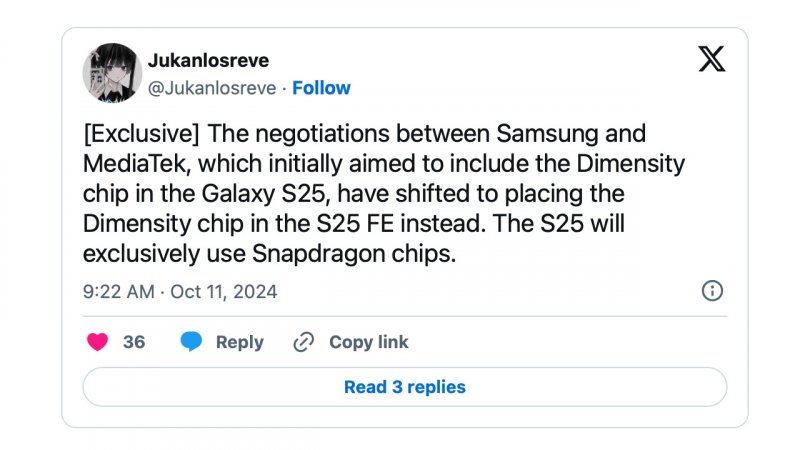Click the 9:22 AM · Oct 11, 2024 timestamp
The width and height of the screenshot is (800, 450).
pyautogui.click(x=179, y=292)
